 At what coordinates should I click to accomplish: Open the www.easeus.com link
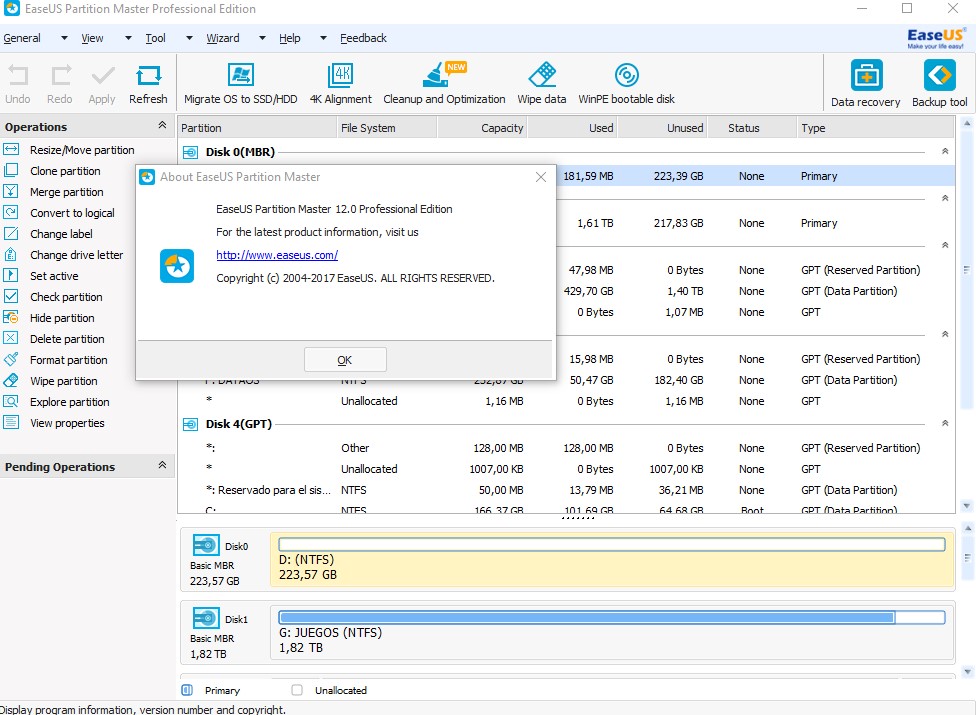click(x=277, y=255)
